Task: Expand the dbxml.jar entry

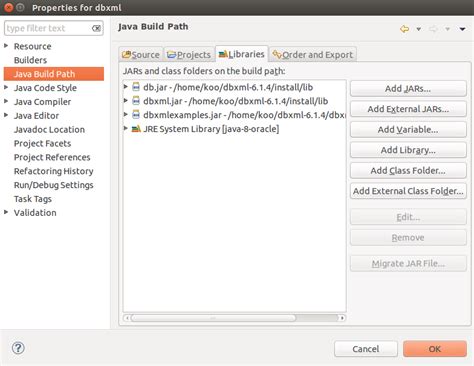Action: point(126,100)
